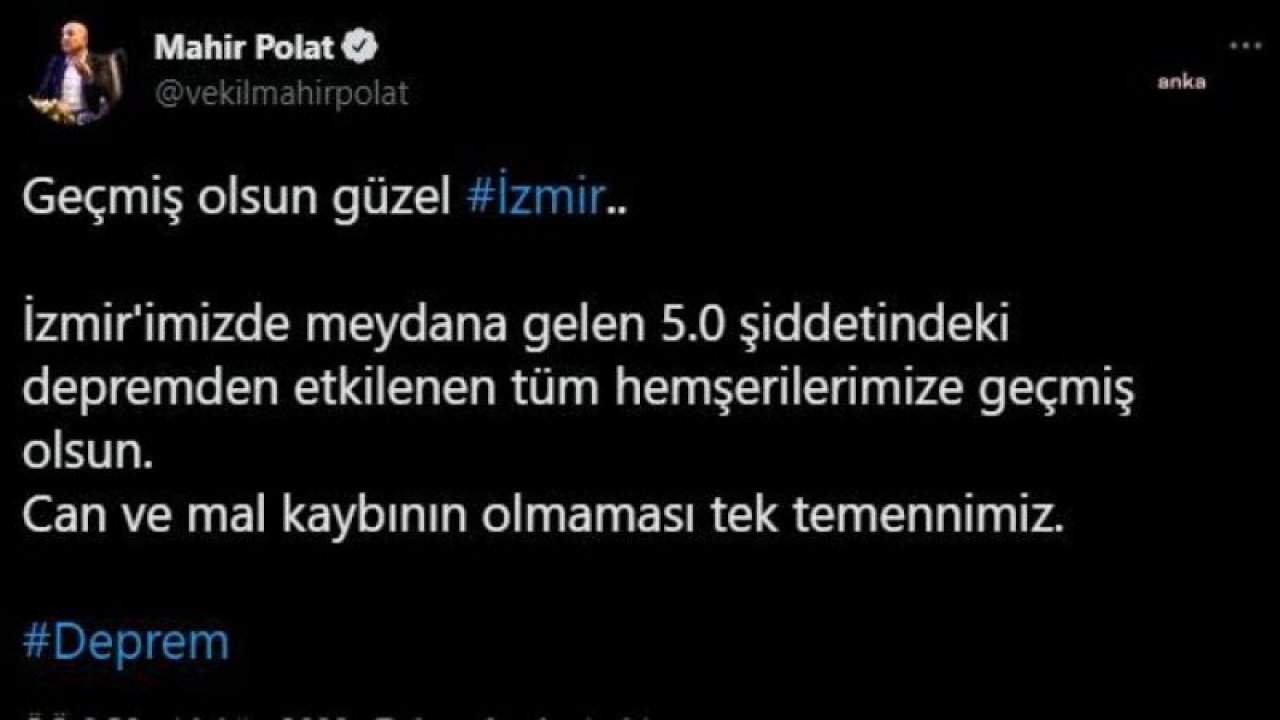Open the @vekilmahirpolat handle
The width and height of the screenshot is (1280, 720).
pyautogui.click(x=280, y=93)
